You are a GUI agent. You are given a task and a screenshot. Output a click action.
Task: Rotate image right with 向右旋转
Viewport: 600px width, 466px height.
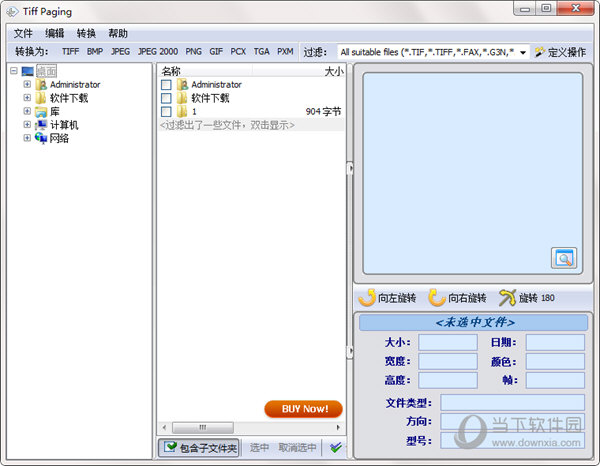click(457, 298)
